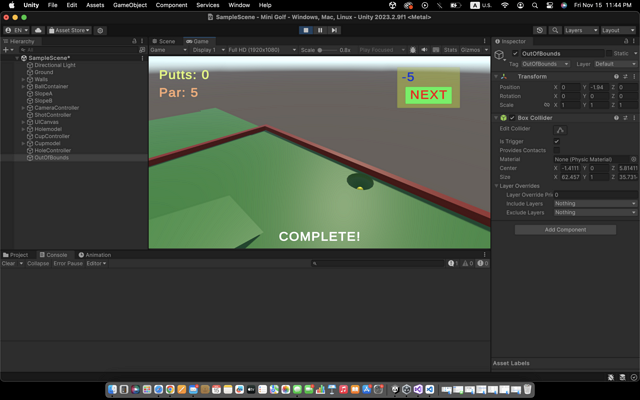Switch to the Animation tab
640x400 pixels.
95,255
